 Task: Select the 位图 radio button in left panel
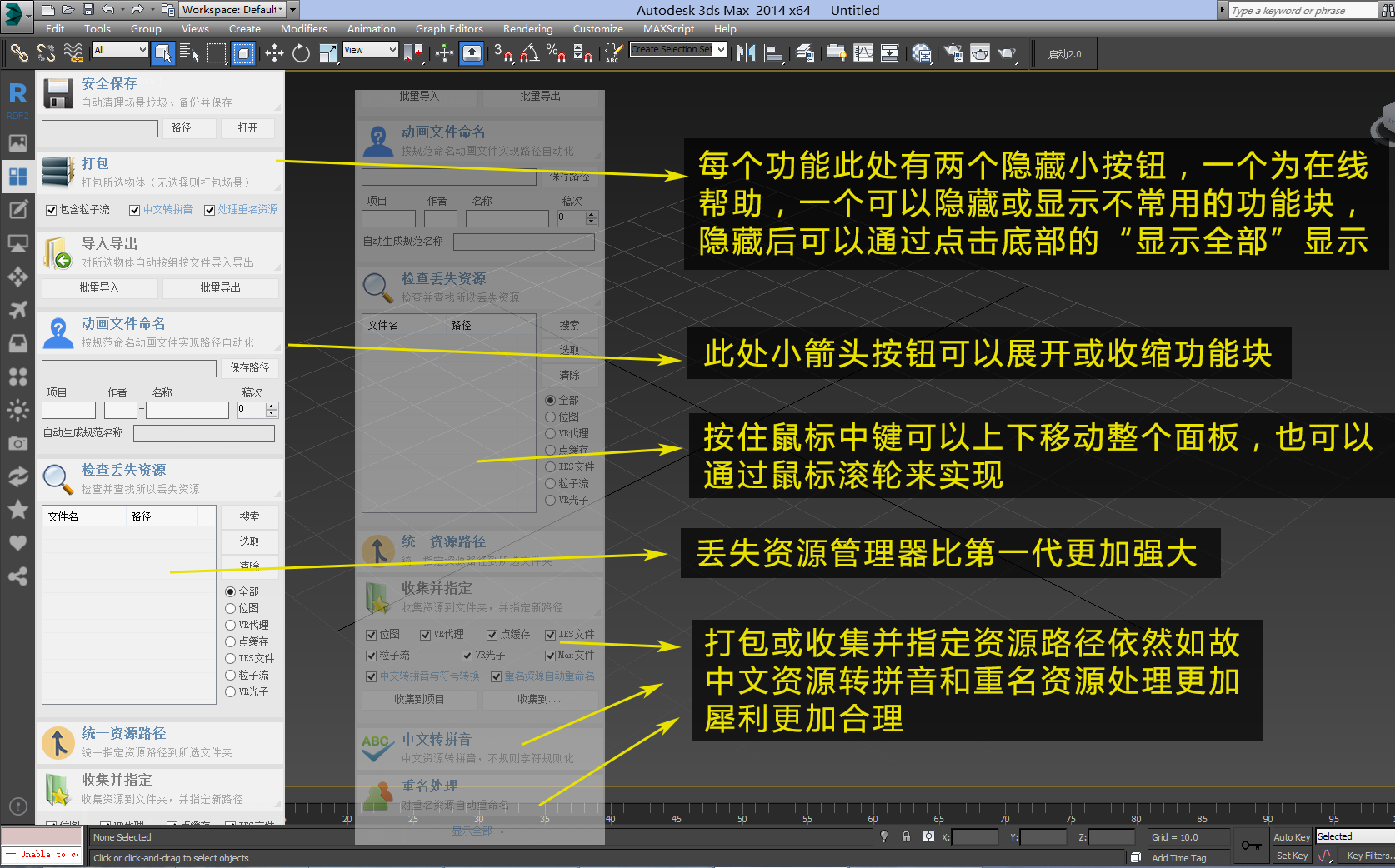pos(231,608)
